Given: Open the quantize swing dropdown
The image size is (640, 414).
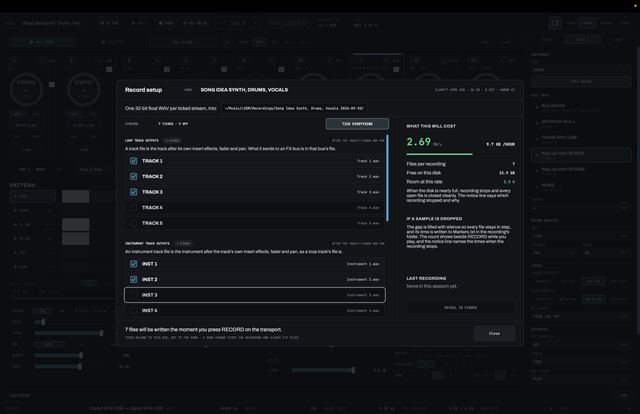Looking at the screenshot, I should click(x=606, y=253).
